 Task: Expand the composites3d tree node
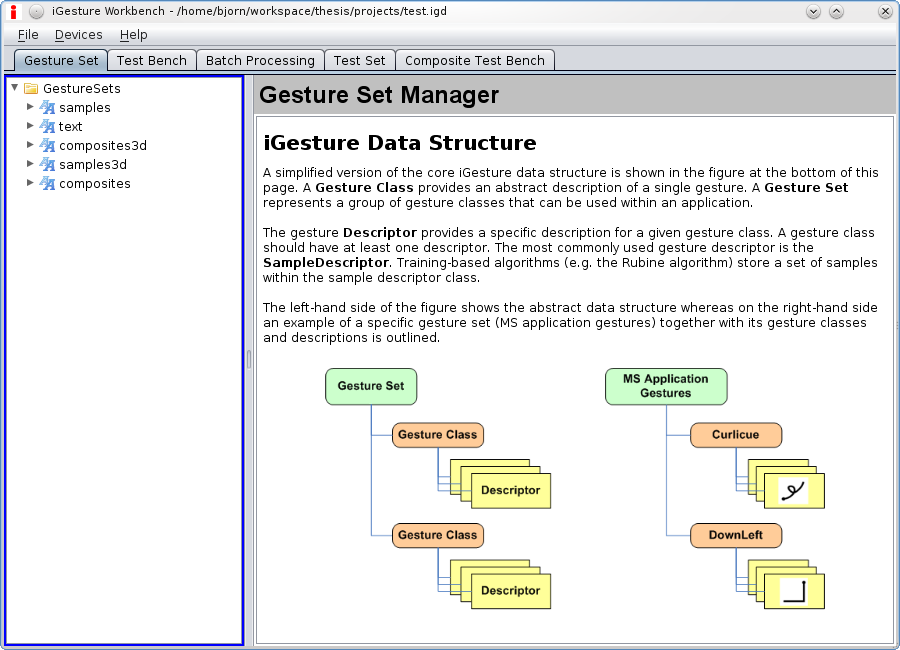[x=30, y=145]
